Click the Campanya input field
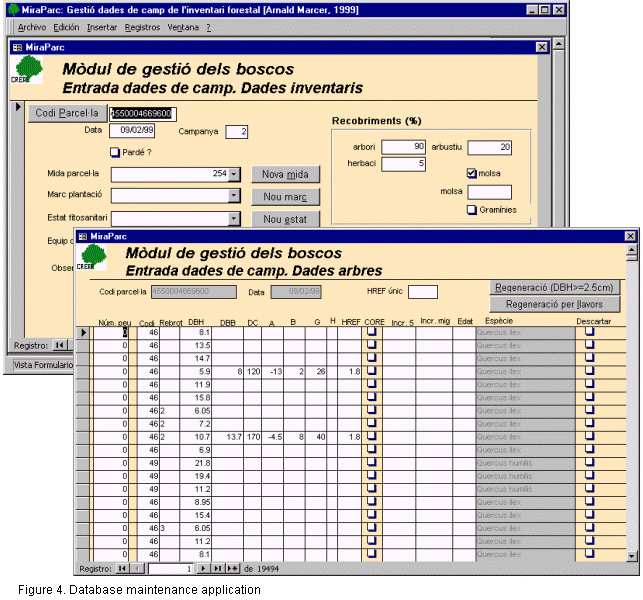643x600 pixels. (x=237, y=132)
